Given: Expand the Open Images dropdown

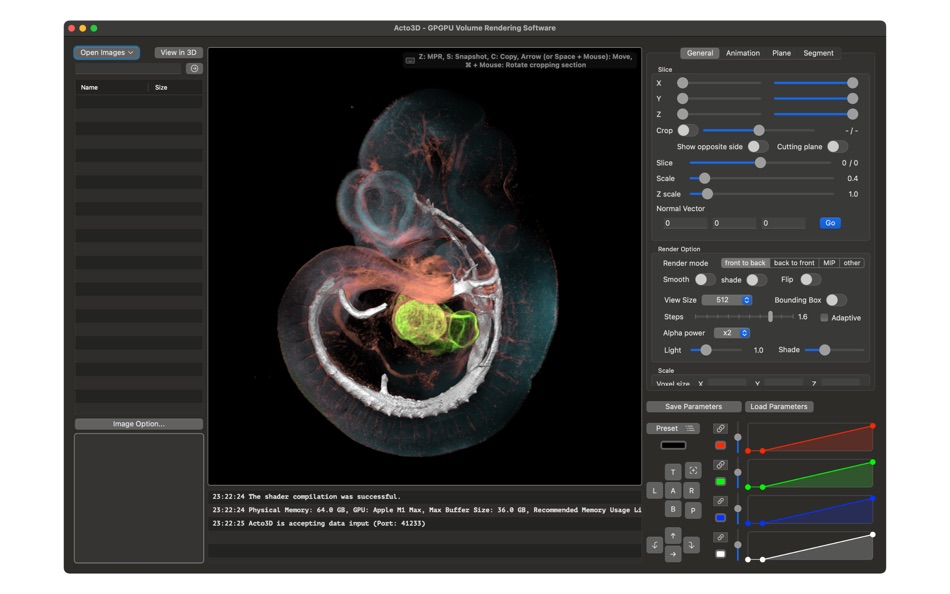Looking at the screenshot, I should (x=106, y=53).
